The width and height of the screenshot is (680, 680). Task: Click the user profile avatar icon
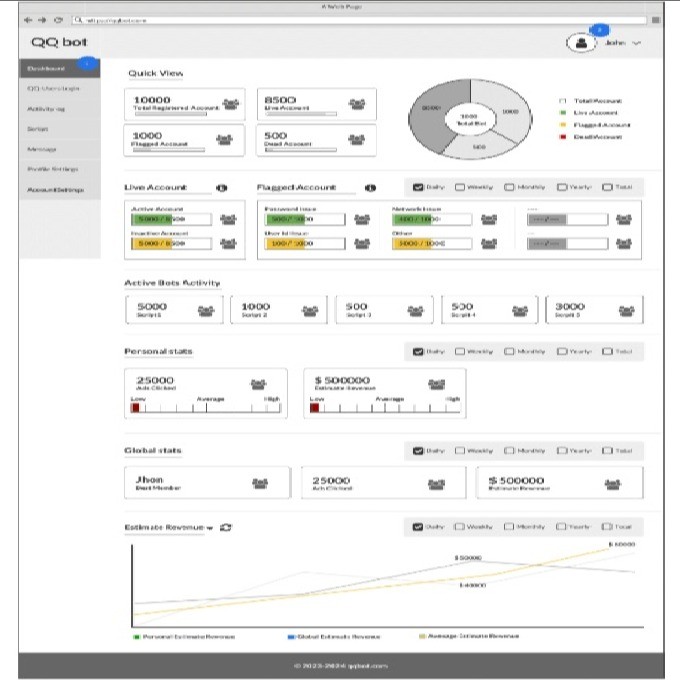(x=579, y=43)
